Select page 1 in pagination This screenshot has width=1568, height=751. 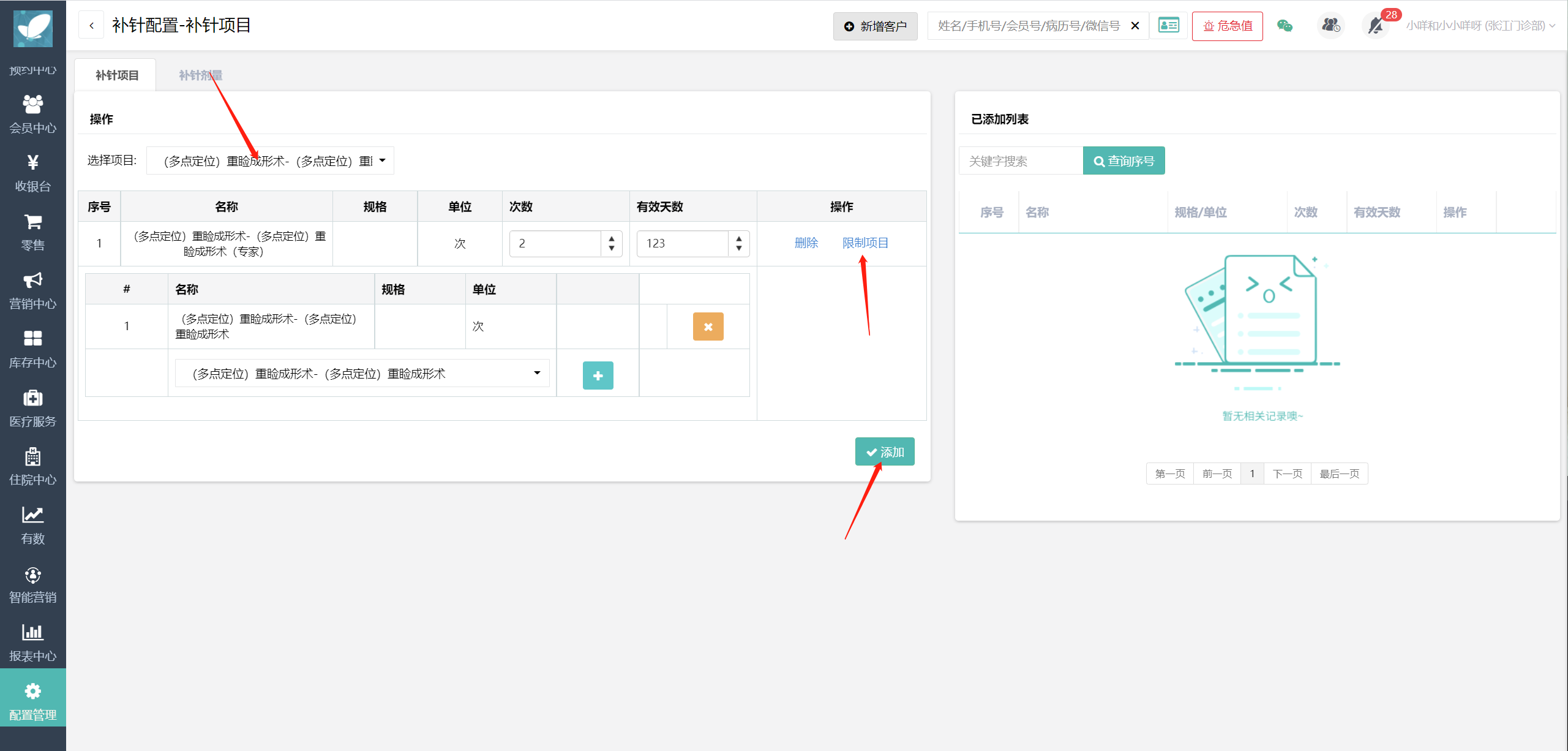coord(1252,474)
